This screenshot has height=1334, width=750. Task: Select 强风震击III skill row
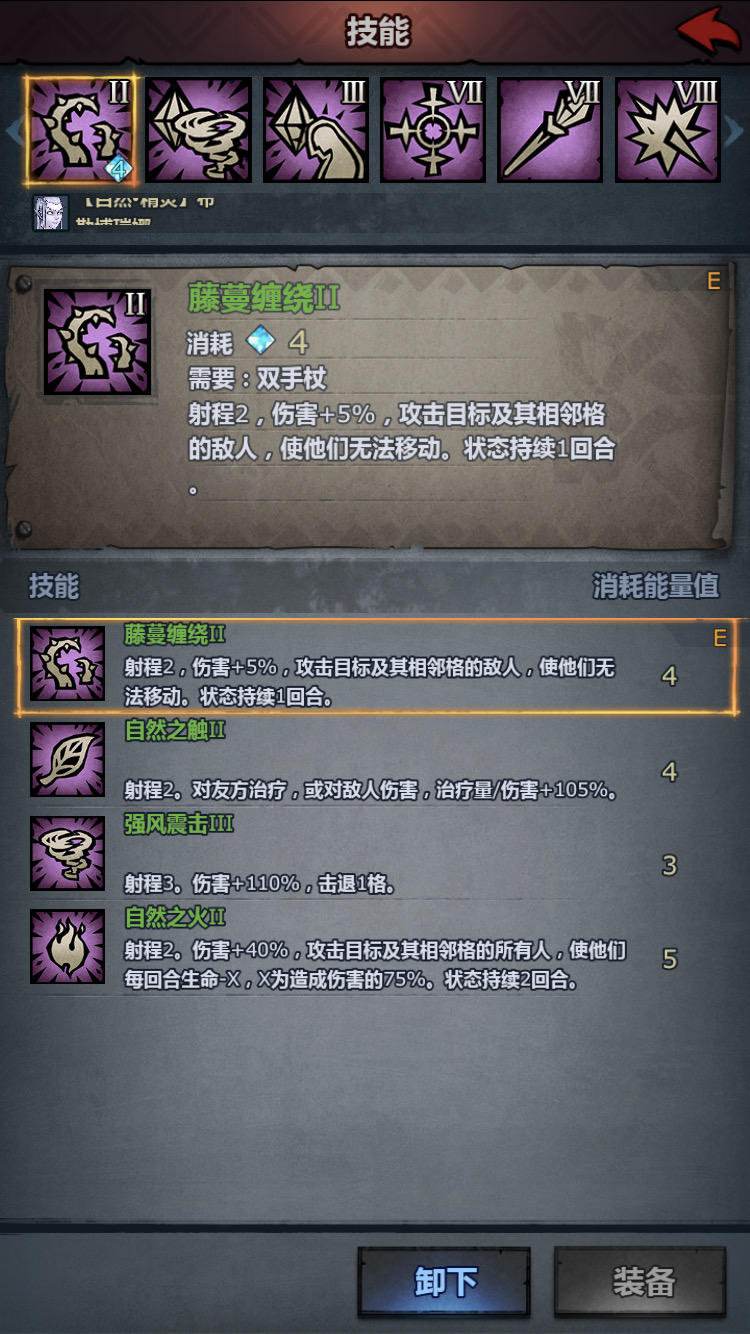tap(375, 853)
